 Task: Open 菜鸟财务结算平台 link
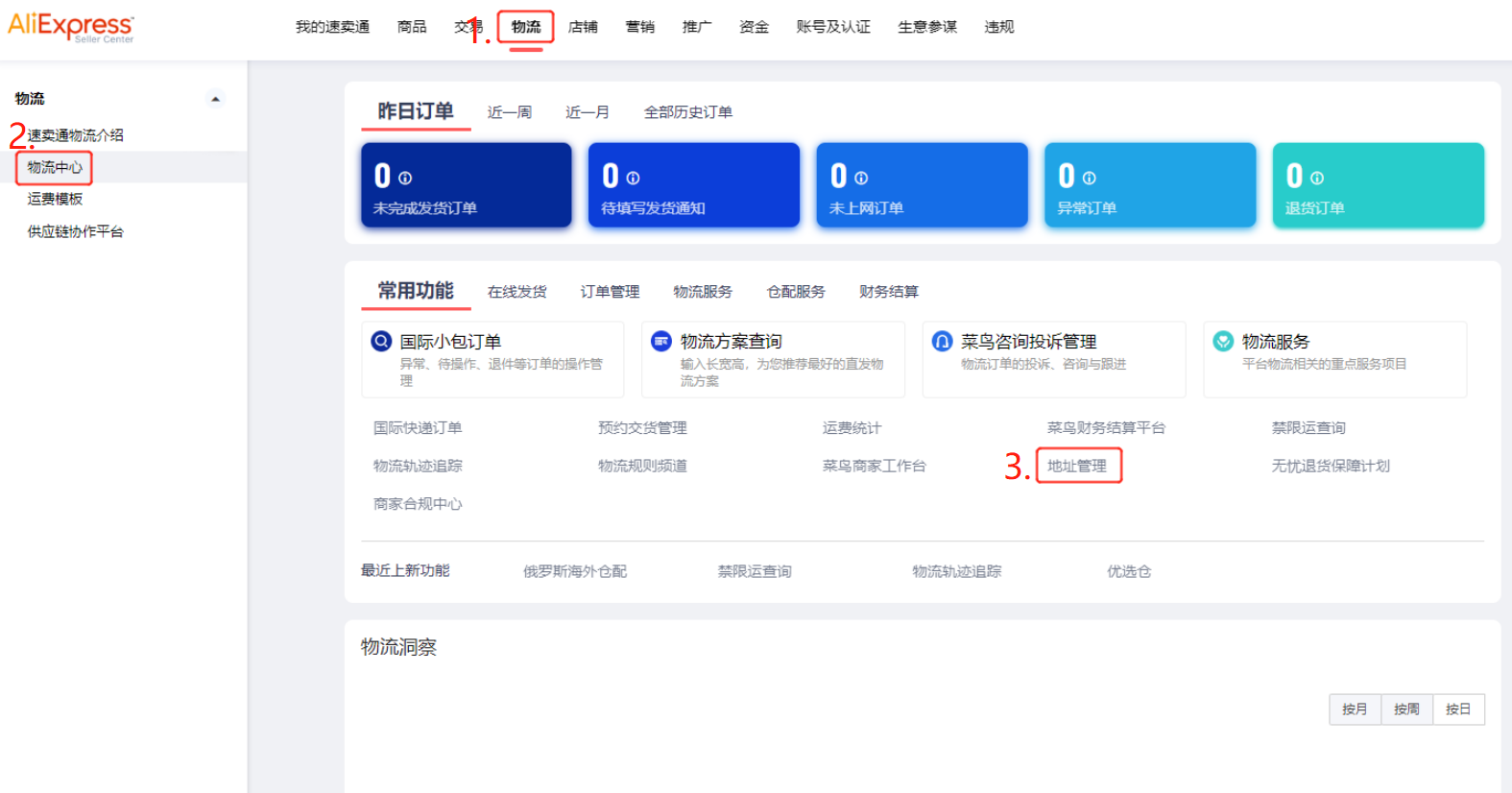tap(1106, 428)
